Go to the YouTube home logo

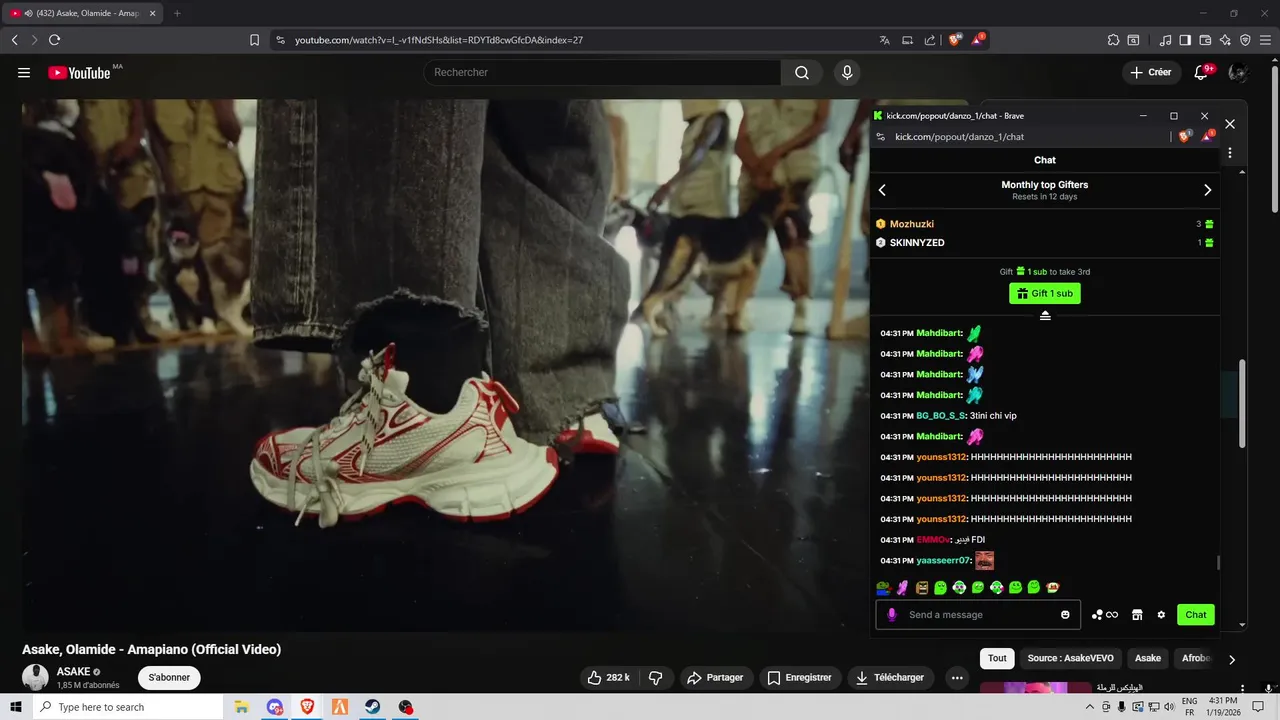tap(79, 72)
